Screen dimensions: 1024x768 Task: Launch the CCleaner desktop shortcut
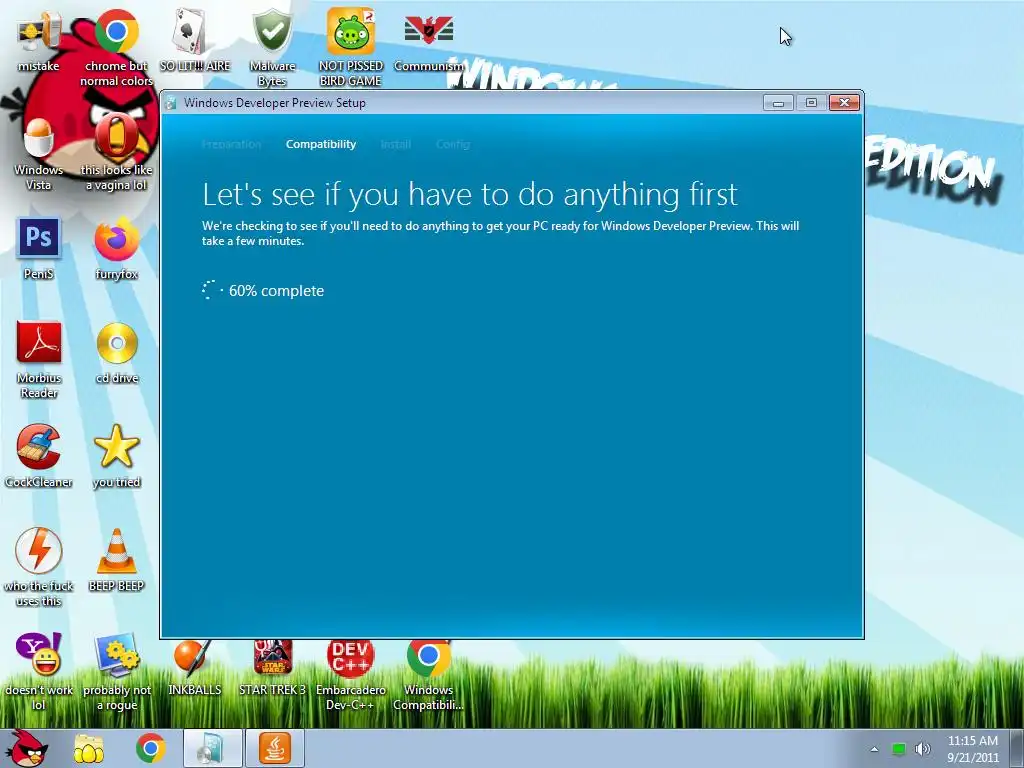39,457
